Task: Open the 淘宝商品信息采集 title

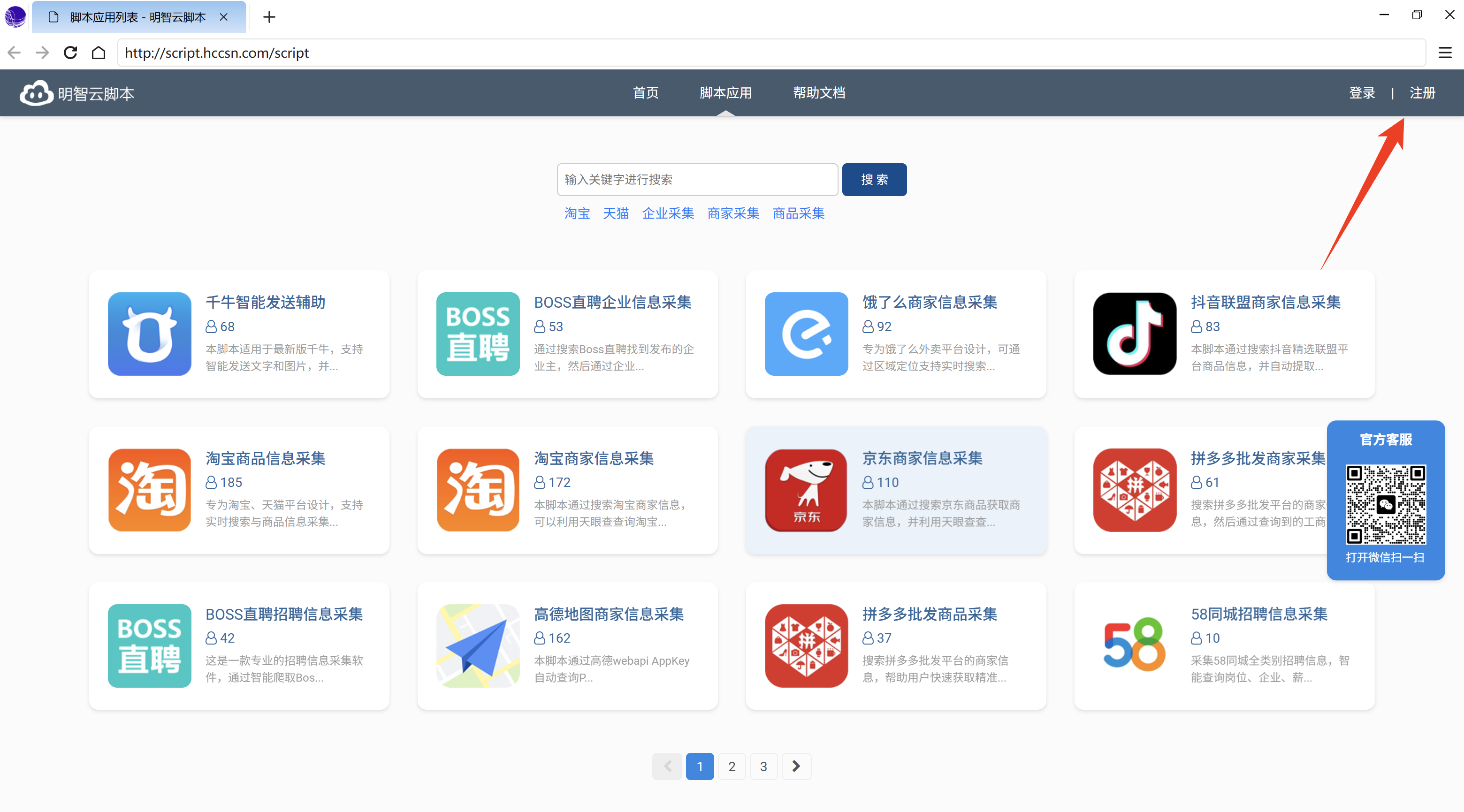Action: (x=266, y=459)
